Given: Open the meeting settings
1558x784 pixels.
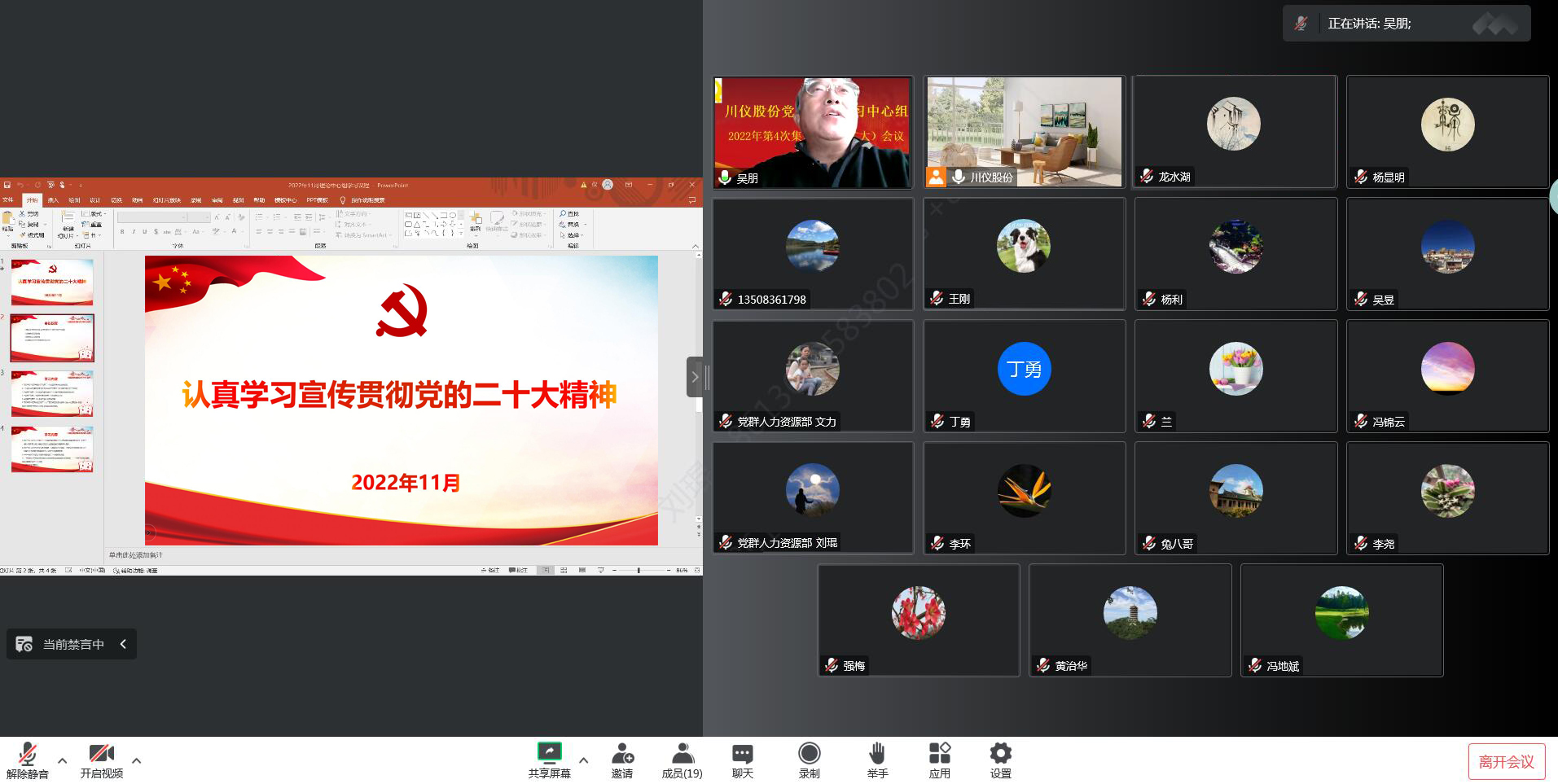Looking at the screenshot, I should pyautogui.click(x=1000, y=760).
